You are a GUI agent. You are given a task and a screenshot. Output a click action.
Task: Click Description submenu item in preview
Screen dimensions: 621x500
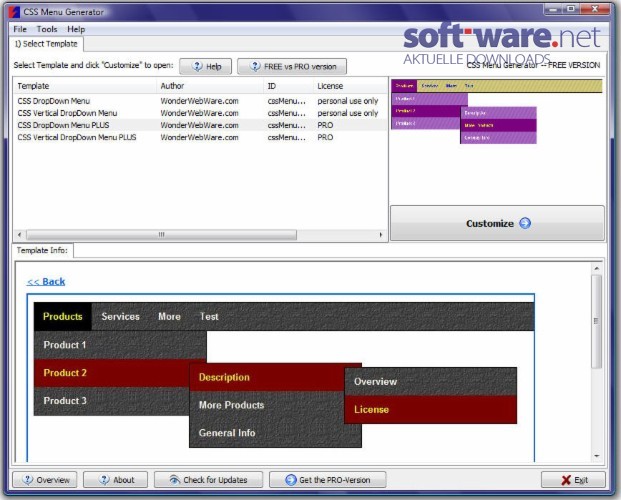coord(267,378)
